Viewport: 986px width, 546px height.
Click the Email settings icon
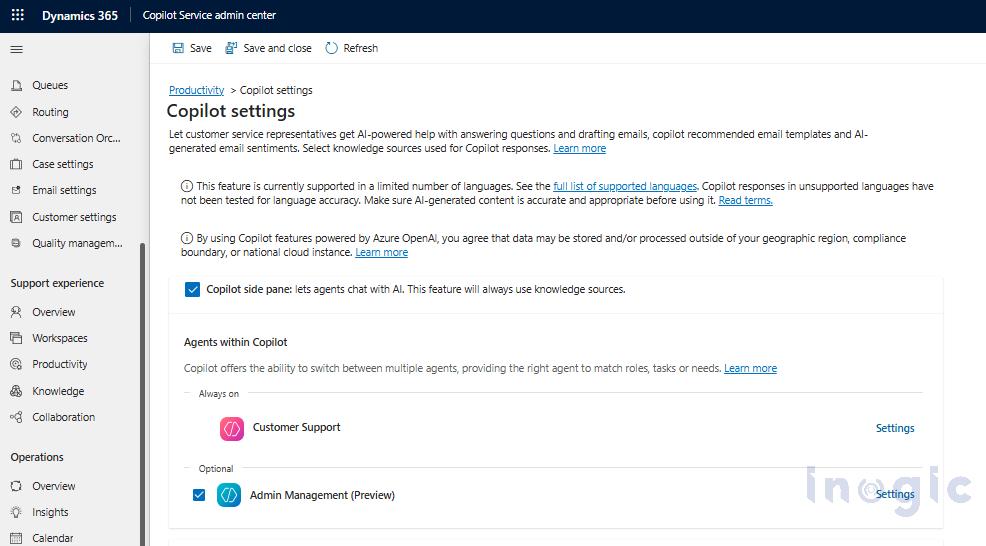pos(16,190)
